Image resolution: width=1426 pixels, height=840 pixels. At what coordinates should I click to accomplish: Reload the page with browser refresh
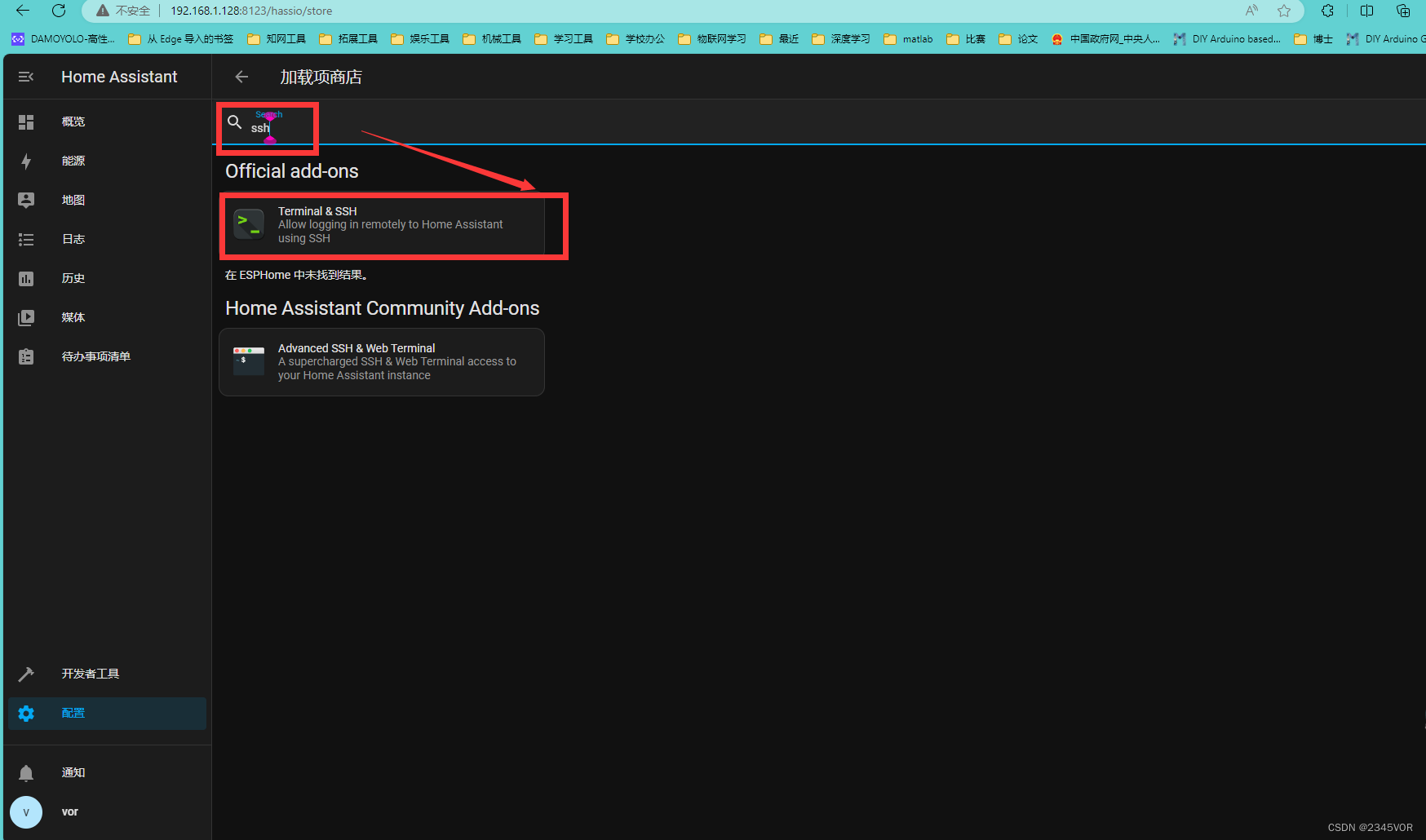coord(59,11)
